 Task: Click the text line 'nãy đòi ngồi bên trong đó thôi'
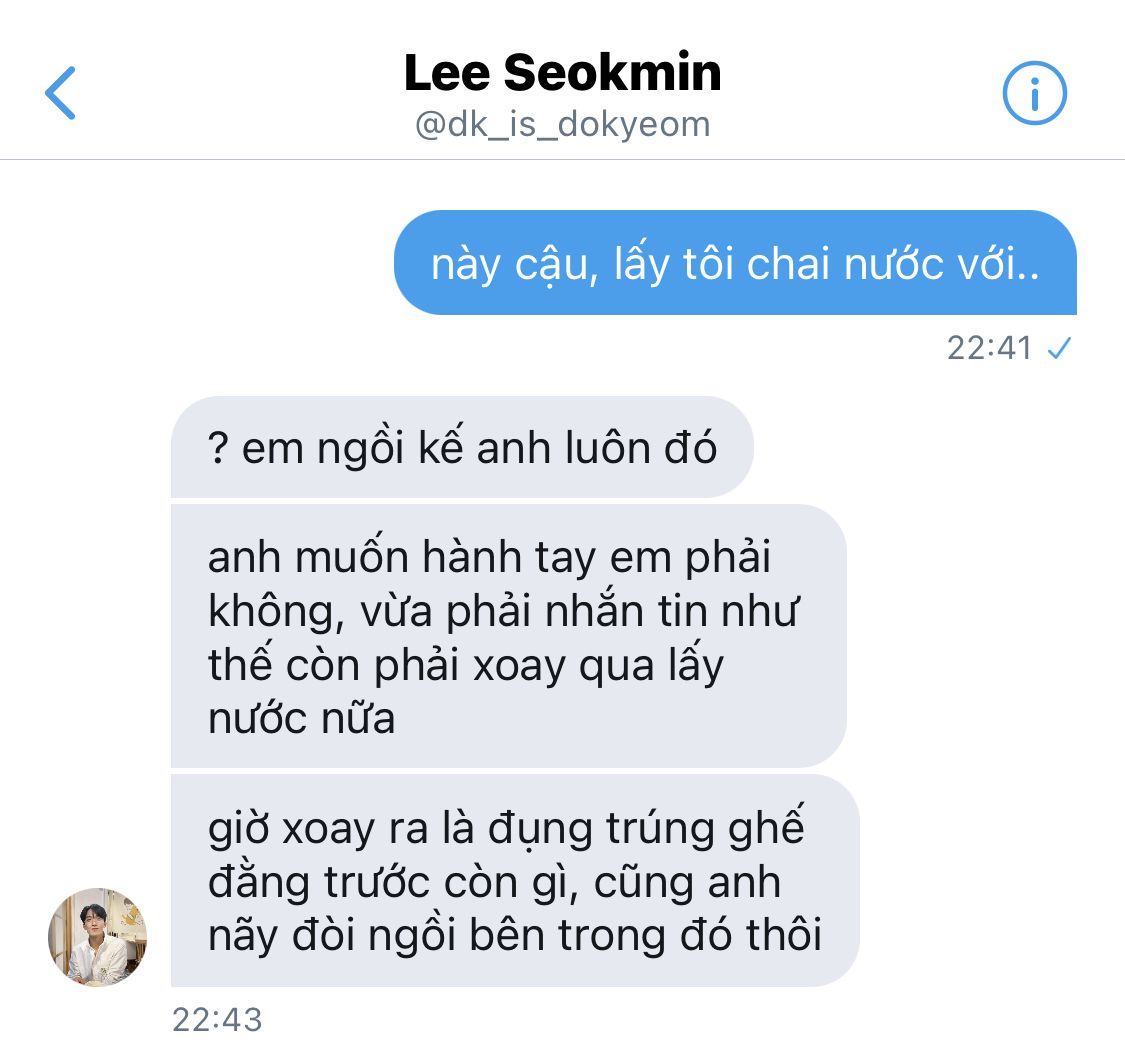pos(514,936)
